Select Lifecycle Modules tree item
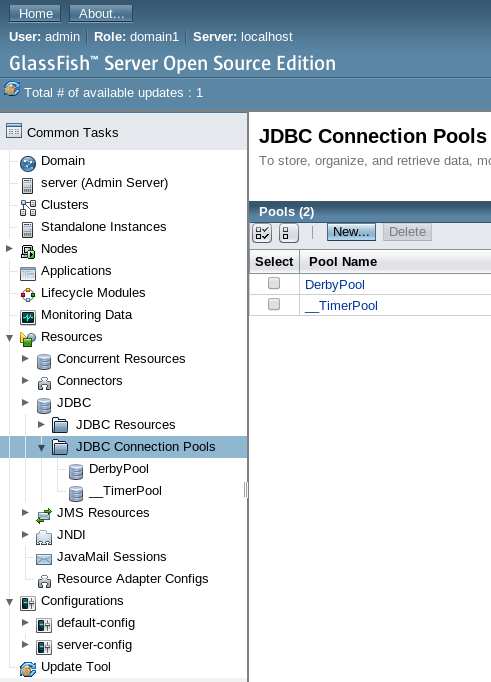This screenshot has width=491, height=682. [93, 293]
